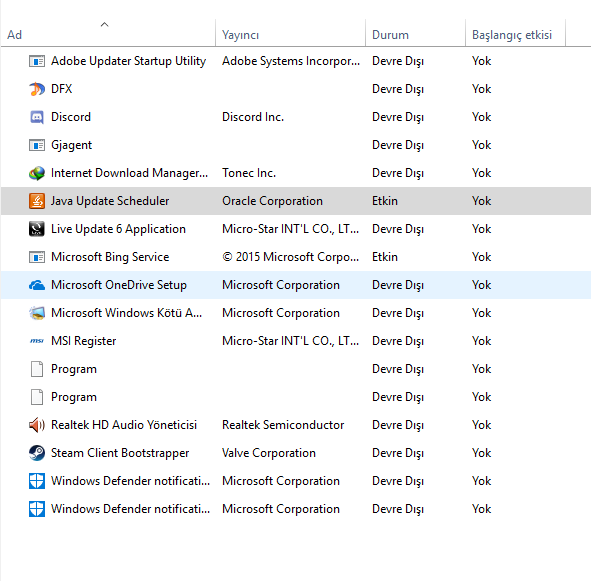Click the Live Update 6 Application icon
Image resolution: width=591 pixels, height=581 pixels.
point(37,229)
